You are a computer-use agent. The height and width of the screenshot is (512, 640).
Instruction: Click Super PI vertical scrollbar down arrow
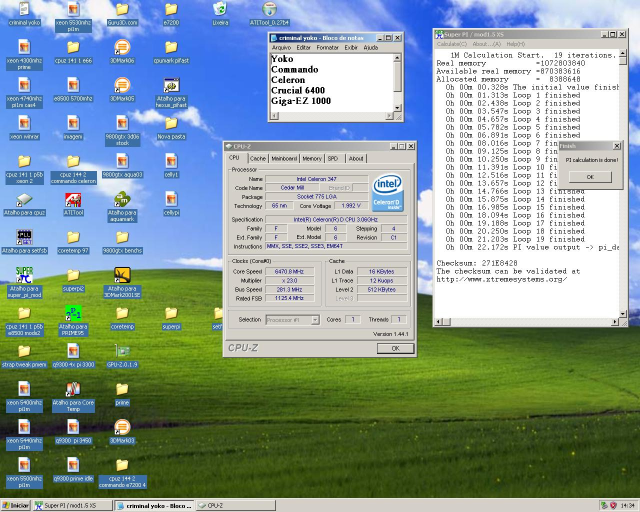coord(623,314)
